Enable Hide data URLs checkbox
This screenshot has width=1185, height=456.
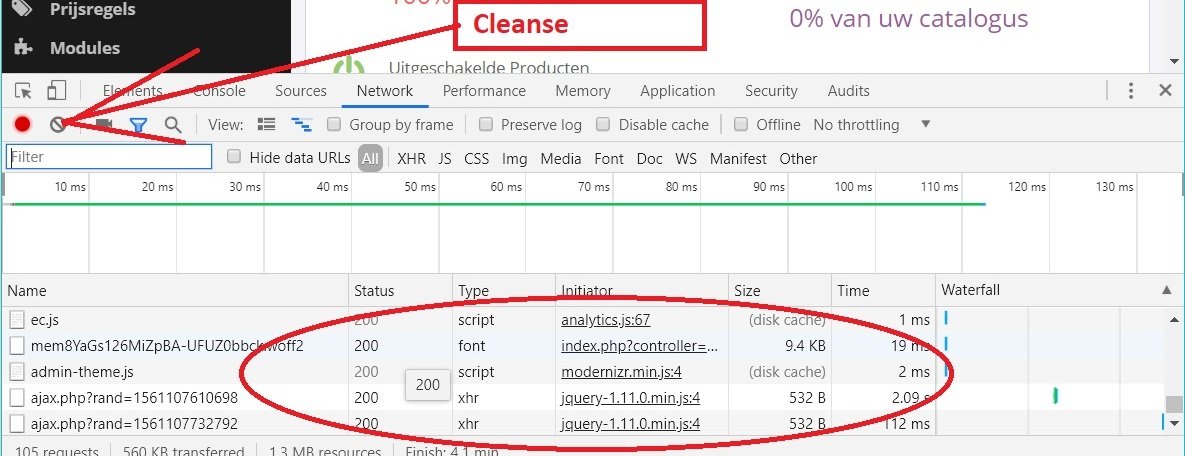point(234,157)
